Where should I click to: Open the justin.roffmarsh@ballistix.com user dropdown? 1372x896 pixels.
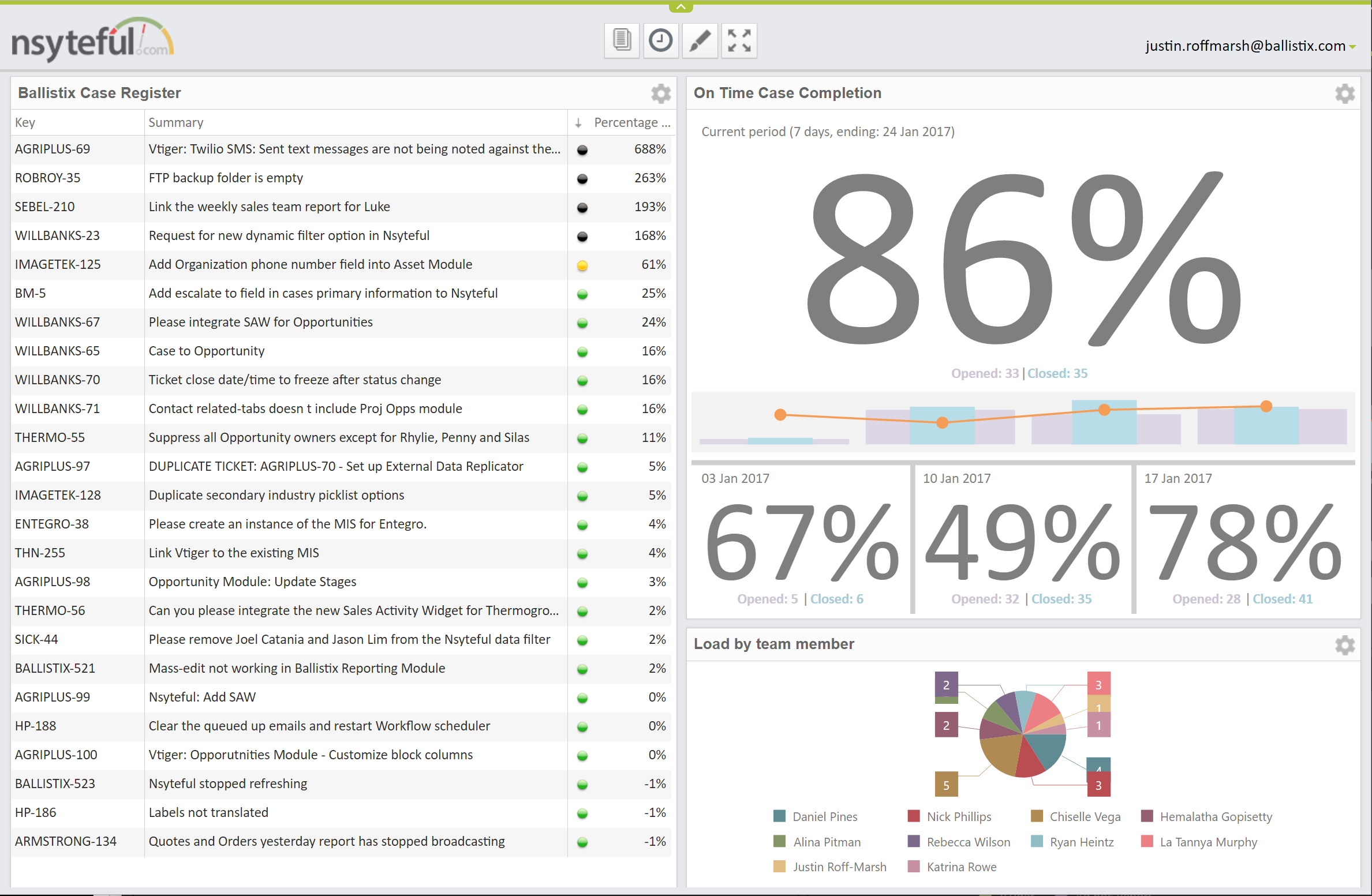(1250, 46)
